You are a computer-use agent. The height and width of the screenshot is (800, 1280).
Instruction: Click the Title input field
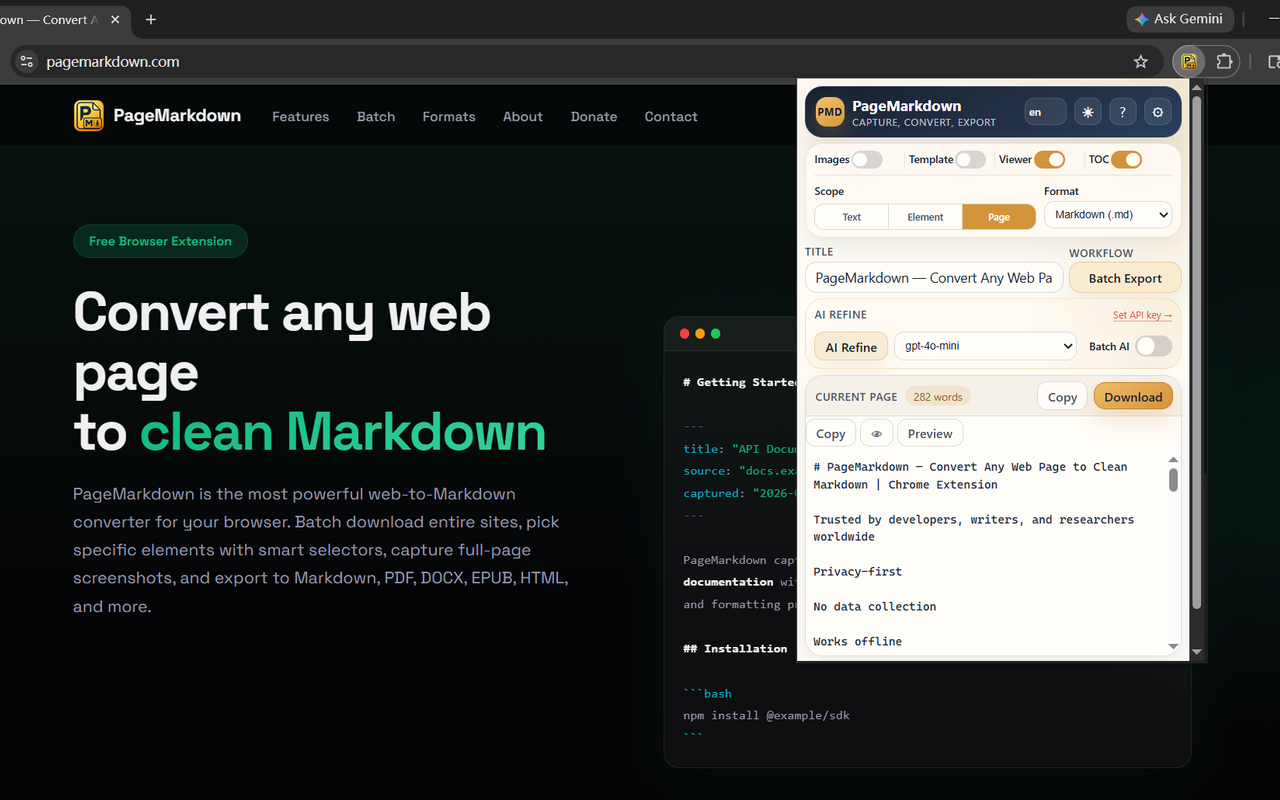click(934, 278)
